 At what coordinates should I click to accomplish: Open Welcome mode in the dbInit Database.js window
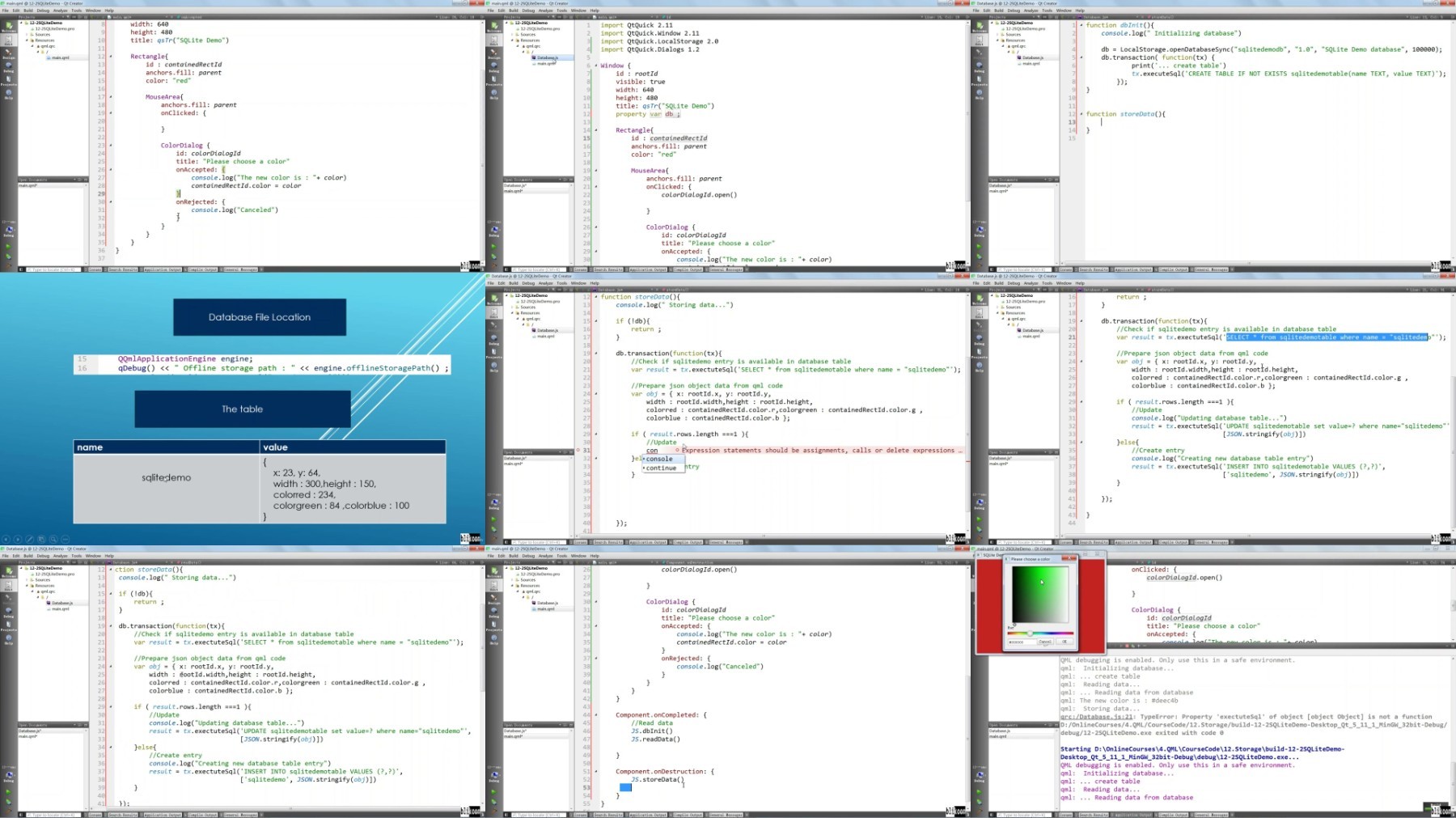point(980,27)
